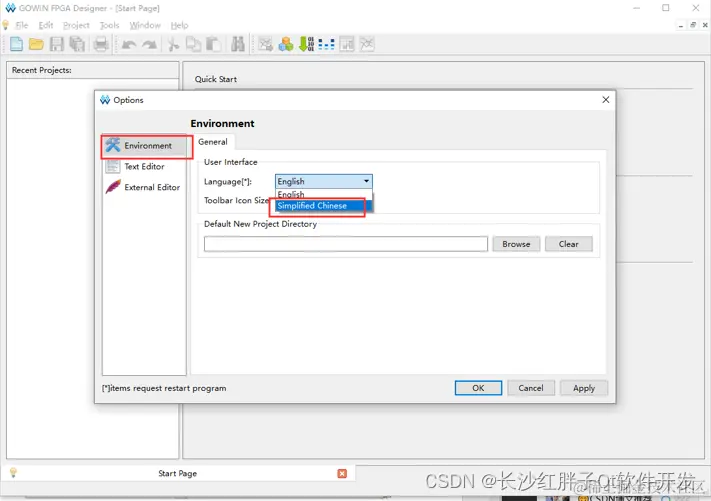
Task: Click the MDI close X next to restore button
Action: coord(705,25)
